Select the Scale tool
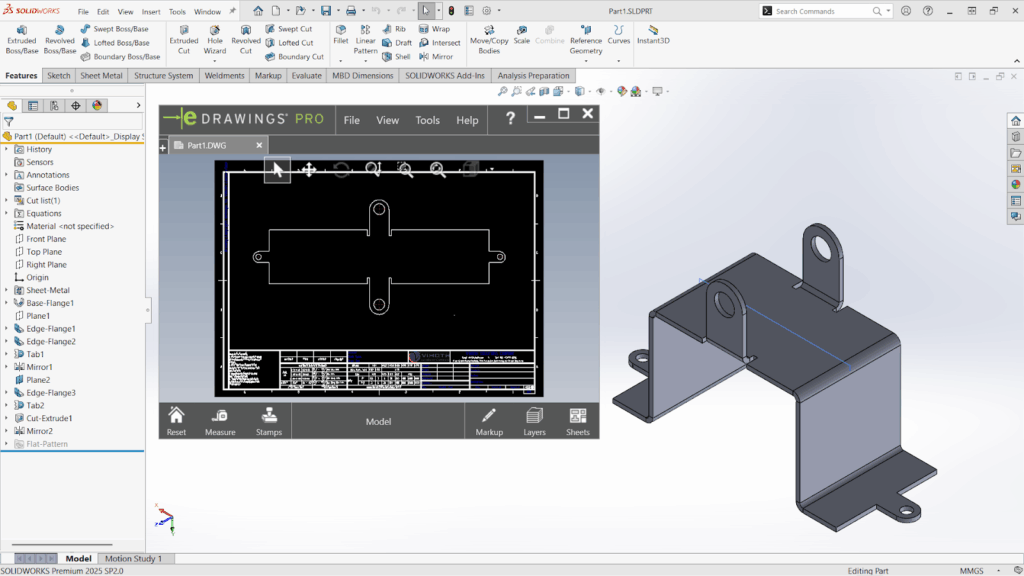 coord(521,35)
